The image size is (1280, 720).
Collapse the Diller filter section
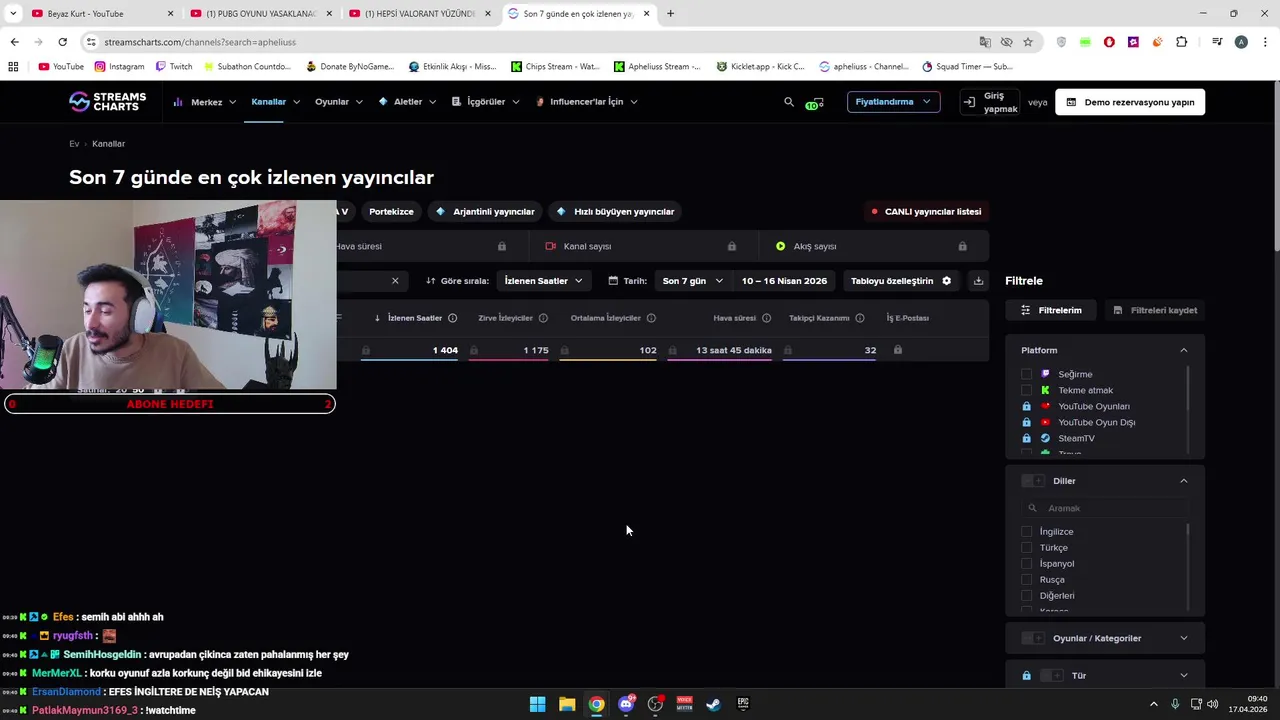[1184, 481]
